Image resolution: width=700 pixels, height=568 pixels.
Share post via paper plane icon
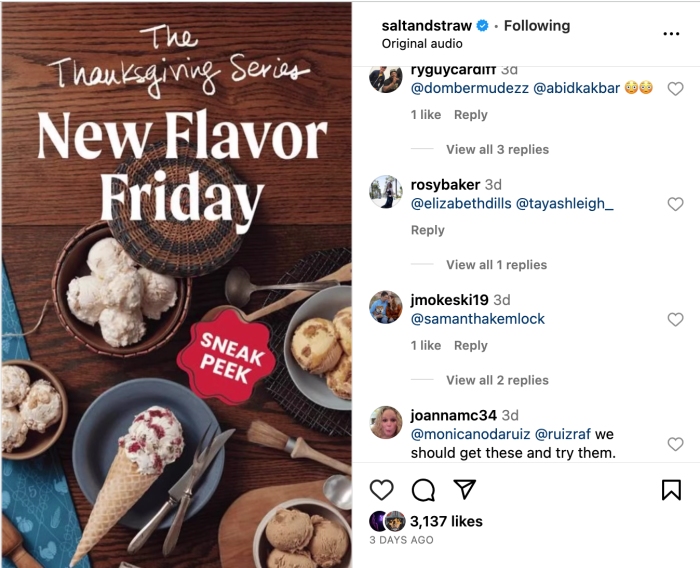tap(464, 489)
